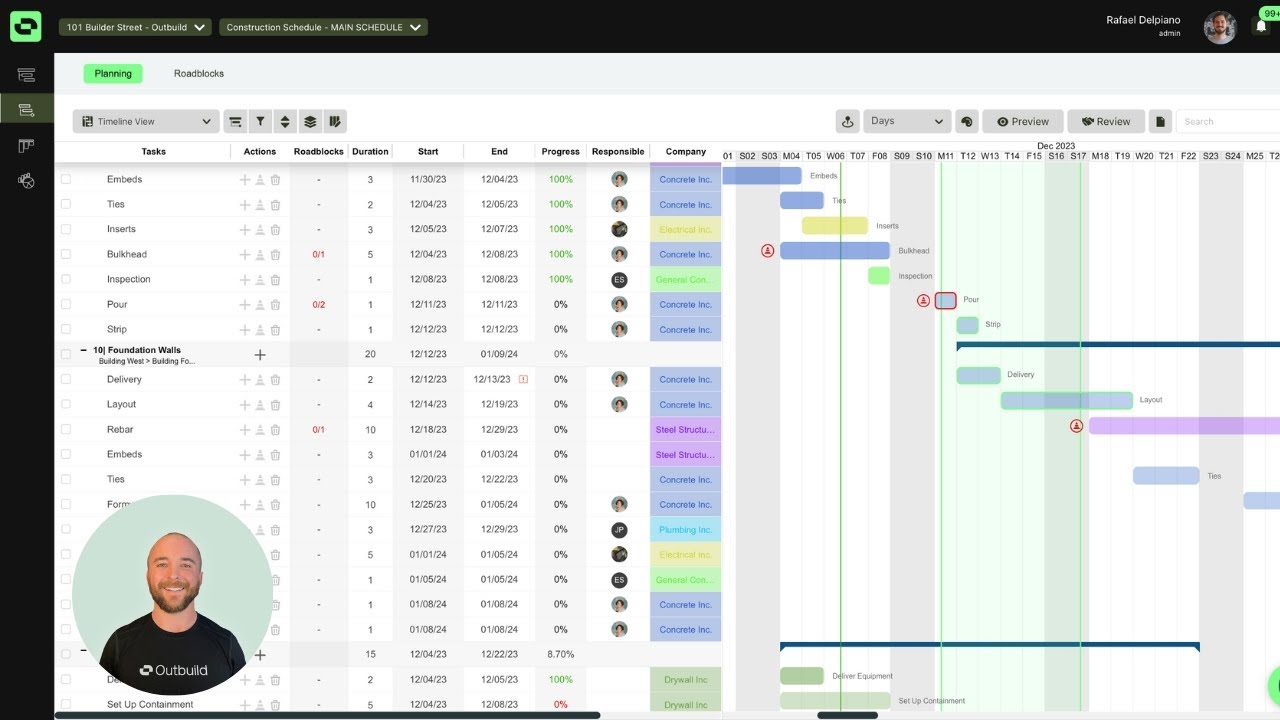
Task: Tick the Embeds task checkbox
Action: point(66,180)
